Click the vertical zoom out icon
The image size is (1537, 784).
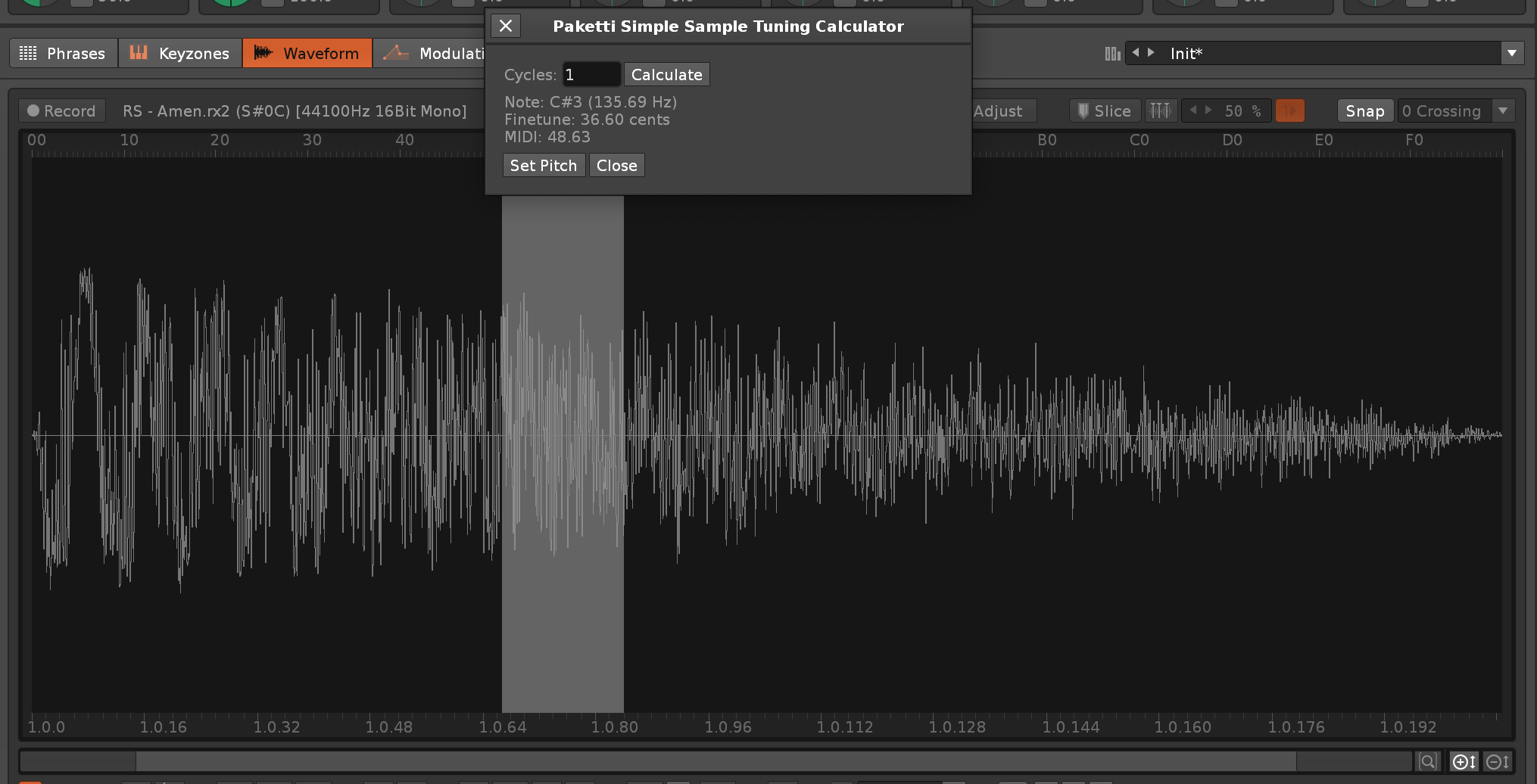[1498, 761]
